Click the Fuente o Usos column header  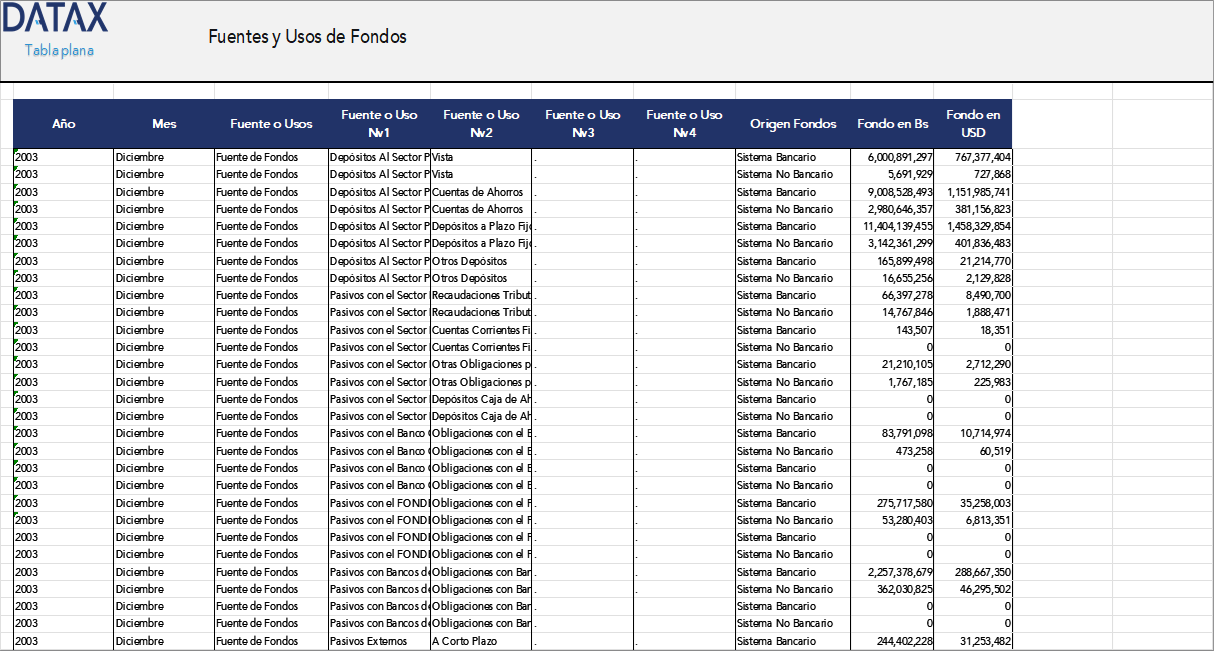pyautogui.click(x=270, y=123)
